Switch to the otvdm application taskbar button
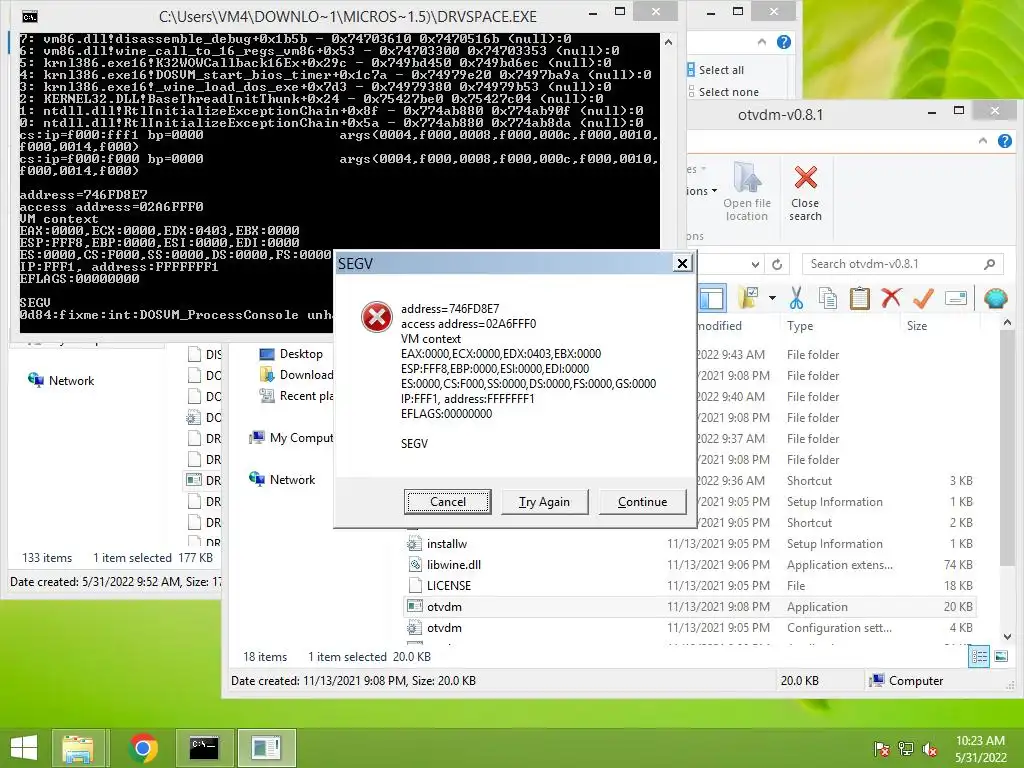Image resolution: width=1024 pixels, height=768 pixels. 266,748
